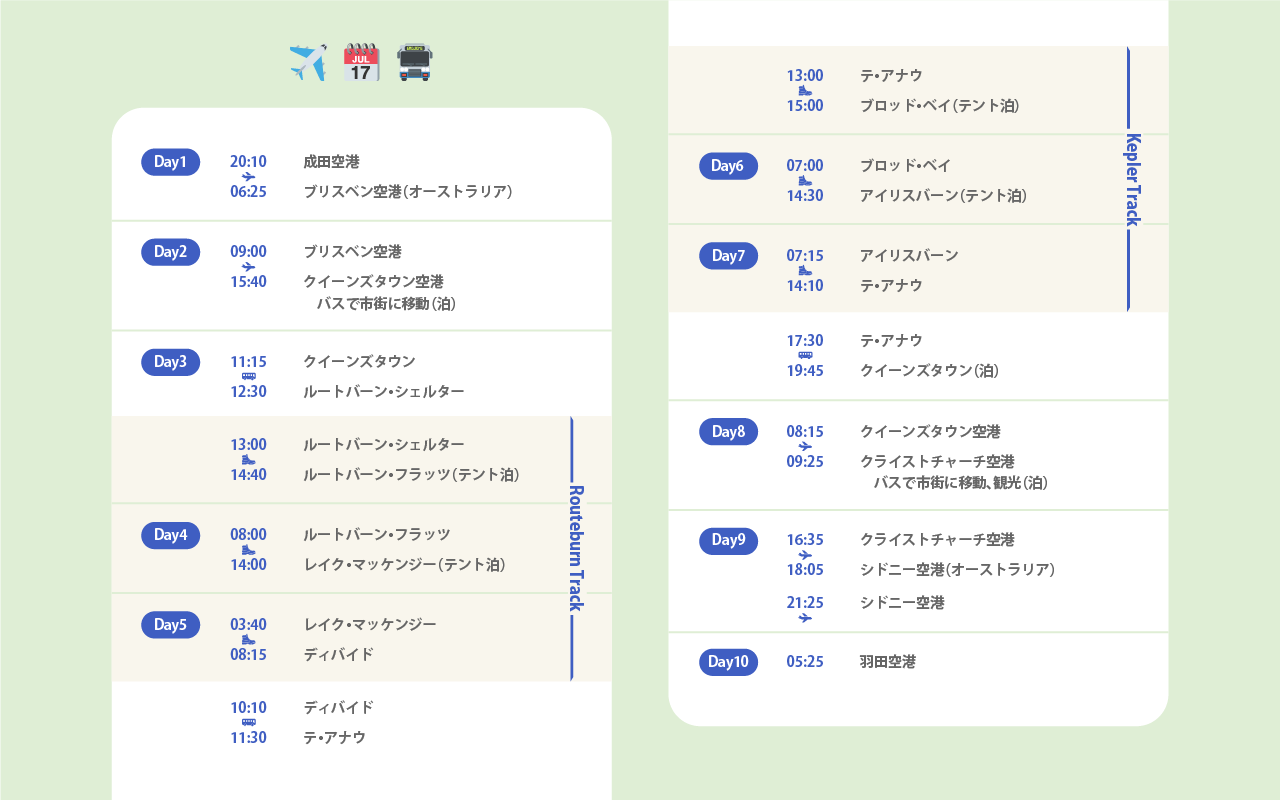Click アイリスバーン(テント泊) text

[943, 196]
